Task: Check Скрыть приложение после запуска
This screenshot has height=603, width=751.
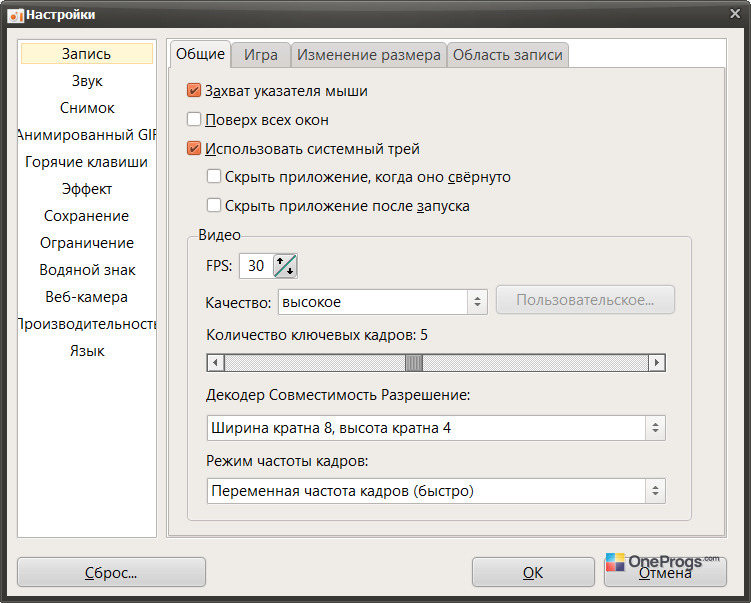Action: (x=214, y=205)
